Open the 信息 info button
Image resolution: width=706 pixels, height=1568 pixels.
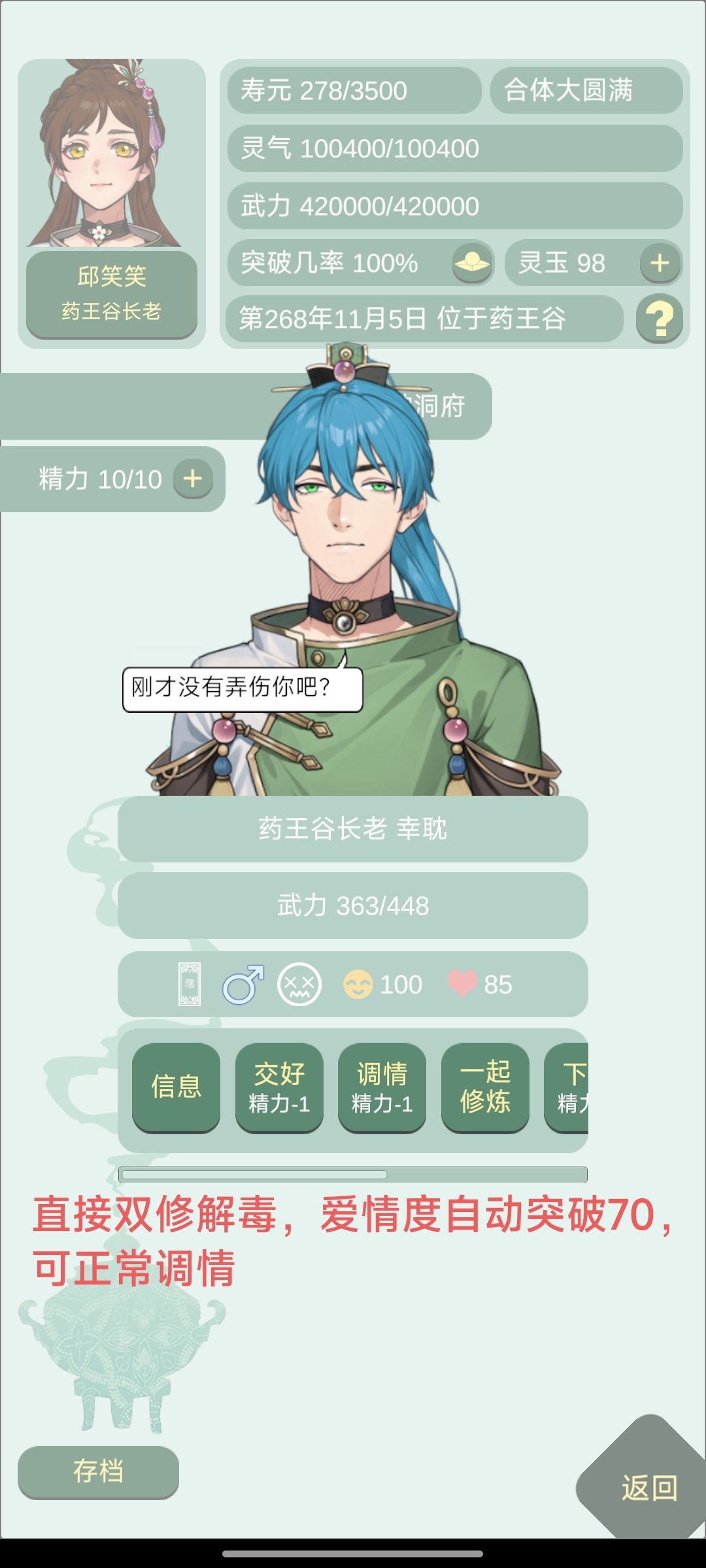pyautogui.click(x=176, y=1086)
